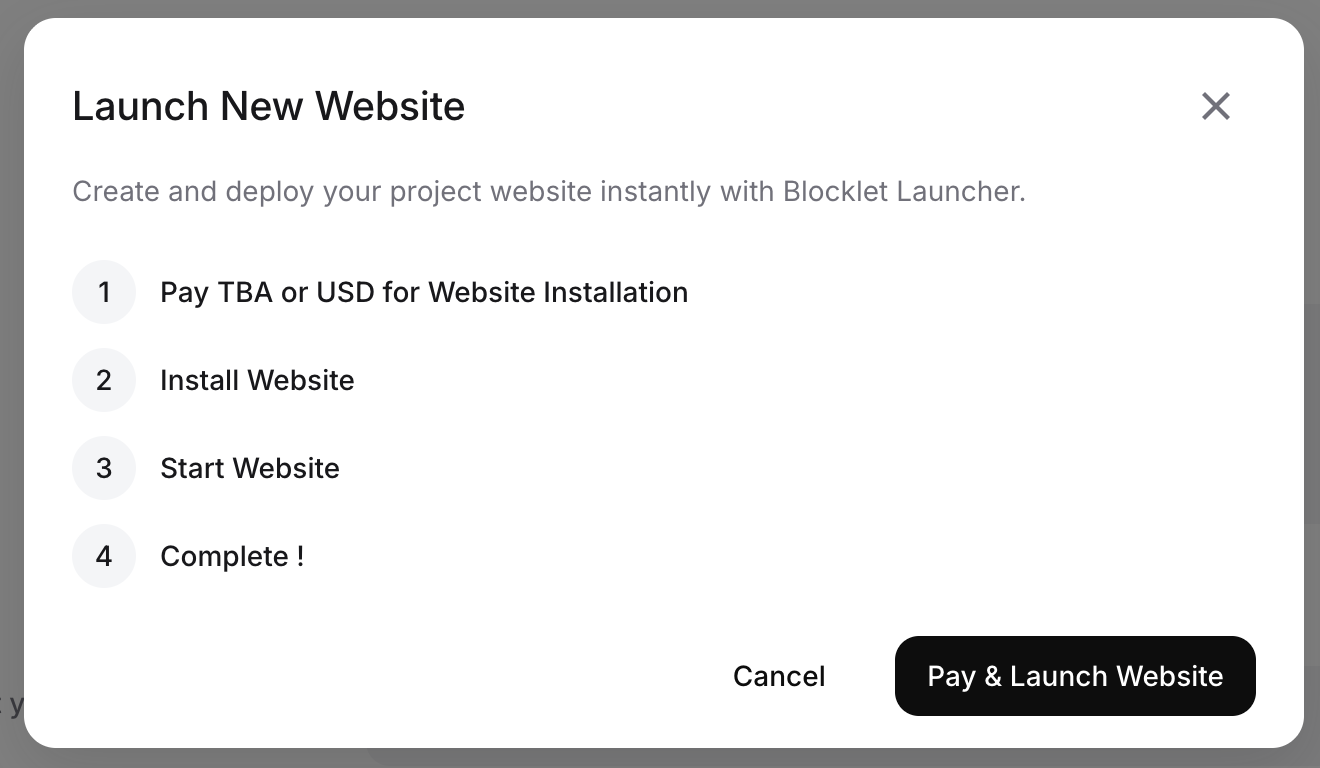
Task: Click the step 4 number circle
Action: 104,556
